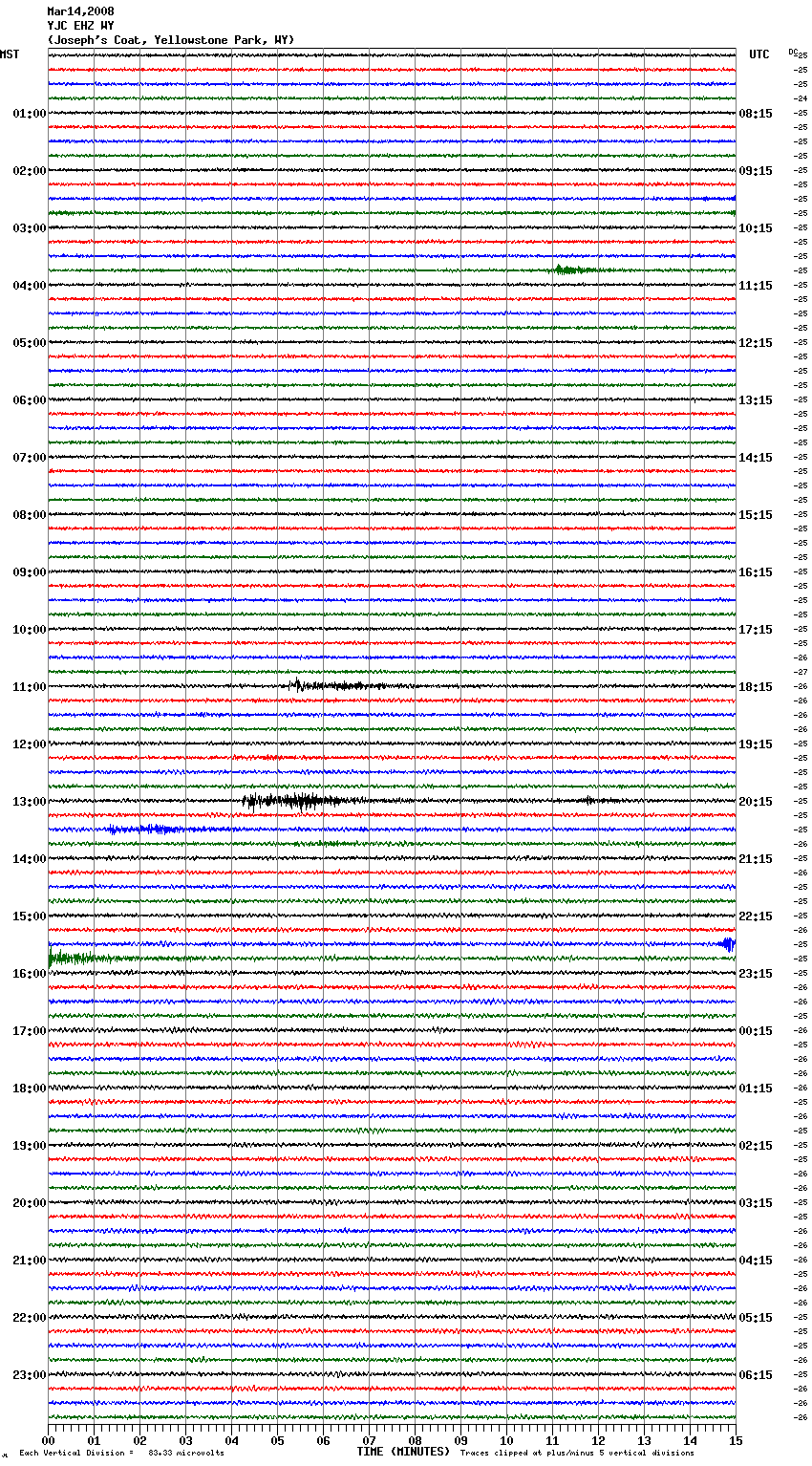Click the green seismic burst just above 16:00
Viewport: 812px width, 1466px height.
tap(86, 958)
